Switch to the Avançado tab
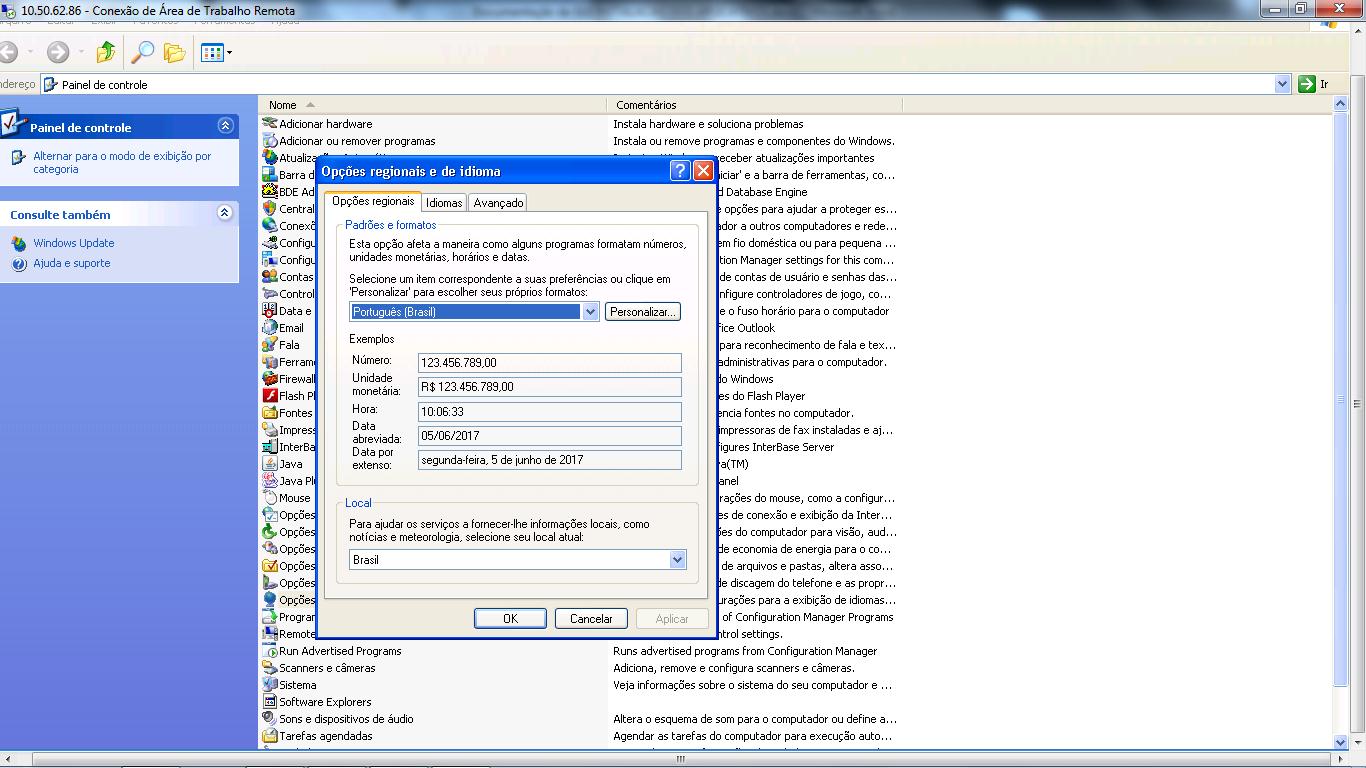Screen dimensions: 1366x768 click(498, 203)
